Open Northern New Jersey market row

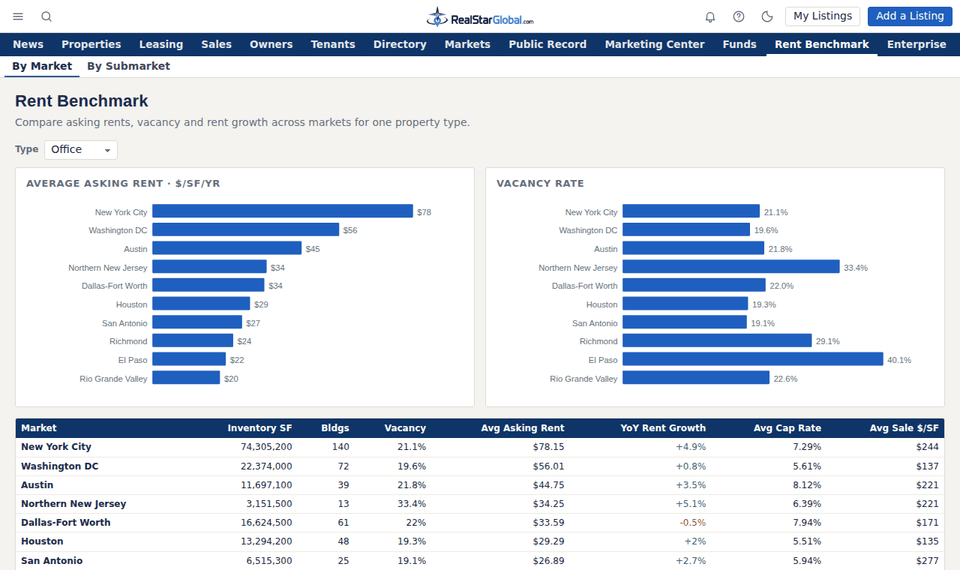pos(480,504)
